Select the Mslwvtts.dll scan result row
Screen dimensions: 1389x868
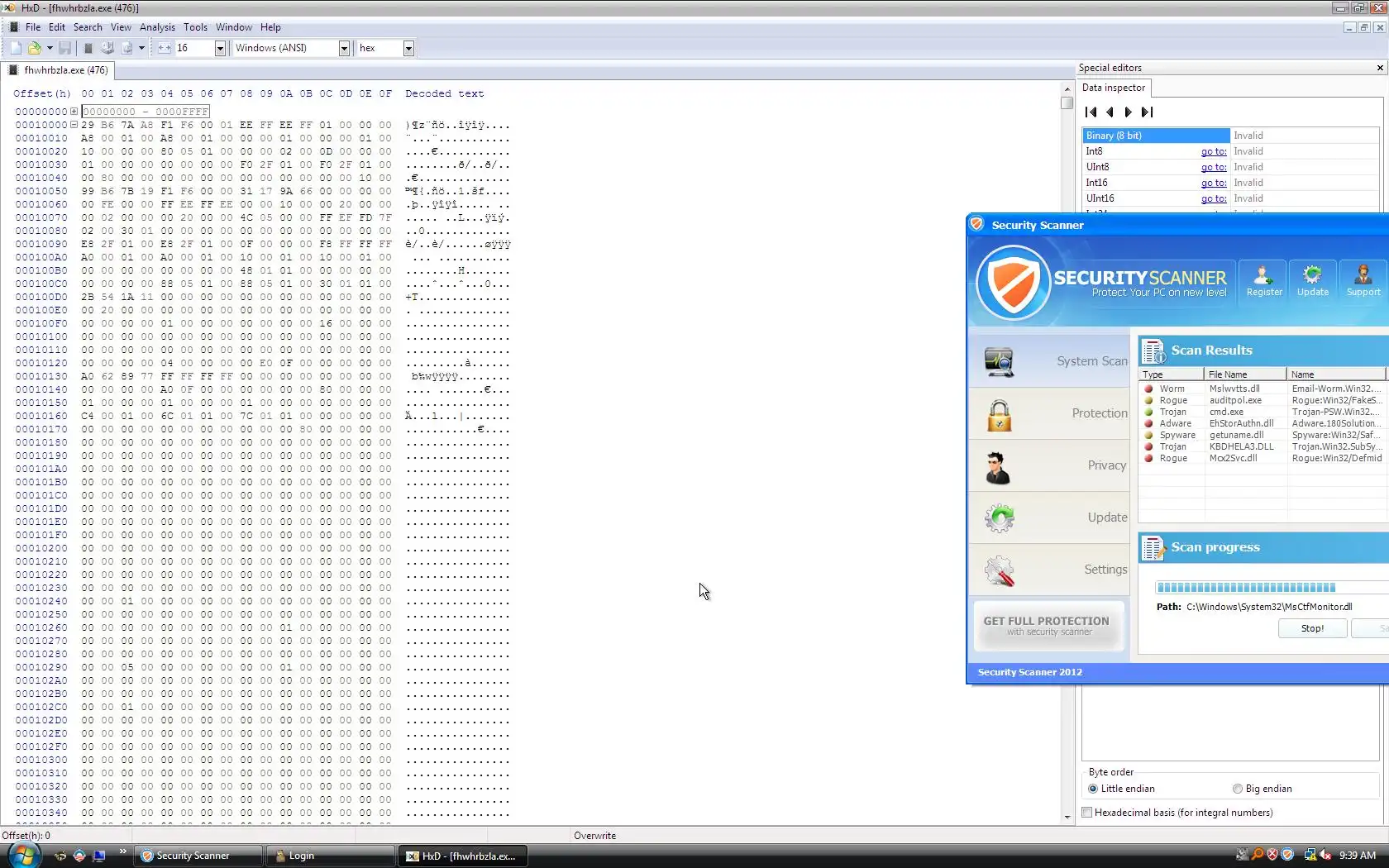point(1263,389)
